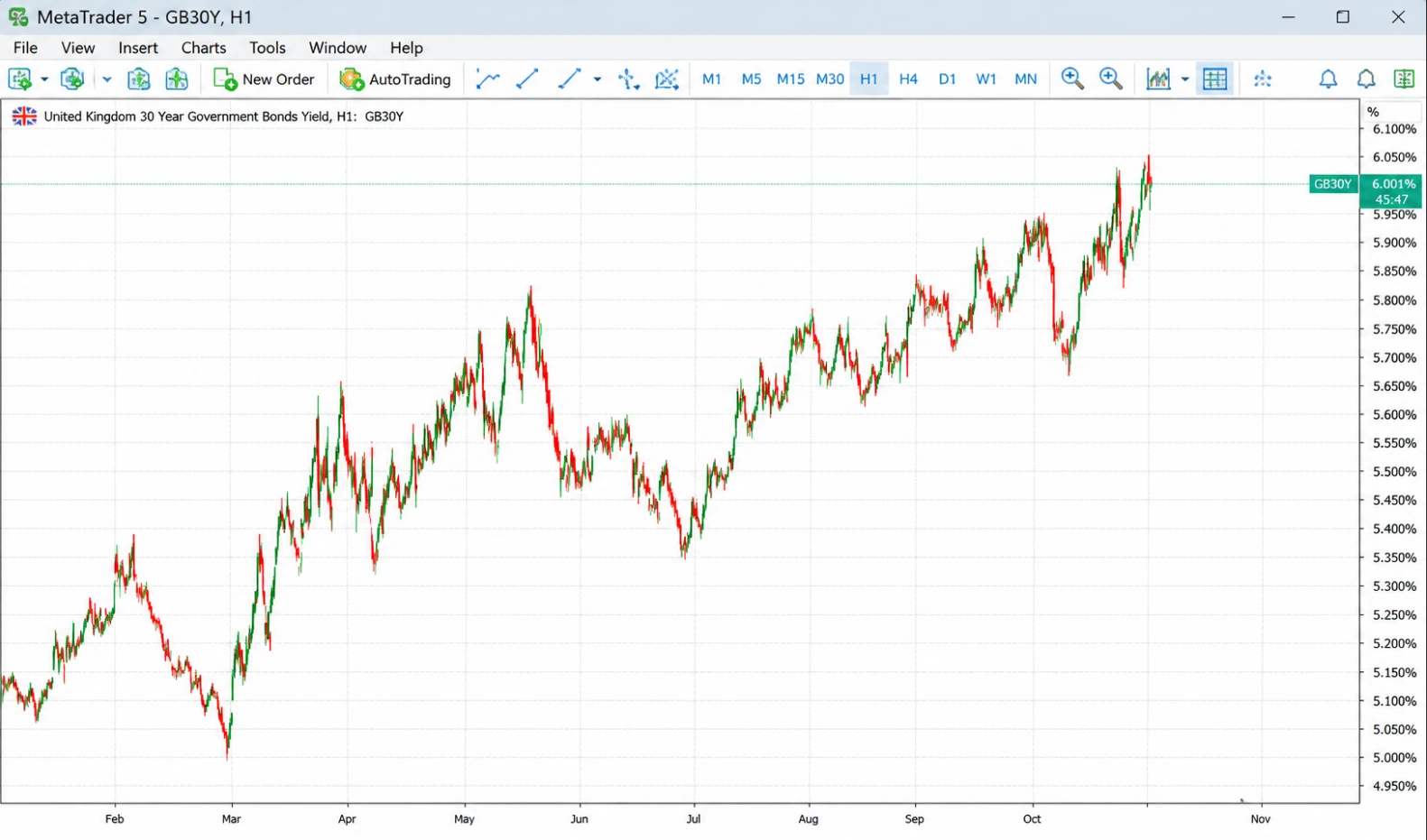The width and height of the screenshot is (1427, 840).
Task: Expand the line tools dropdown arrow
Action: pyautogui.click(x=597, y=79)
